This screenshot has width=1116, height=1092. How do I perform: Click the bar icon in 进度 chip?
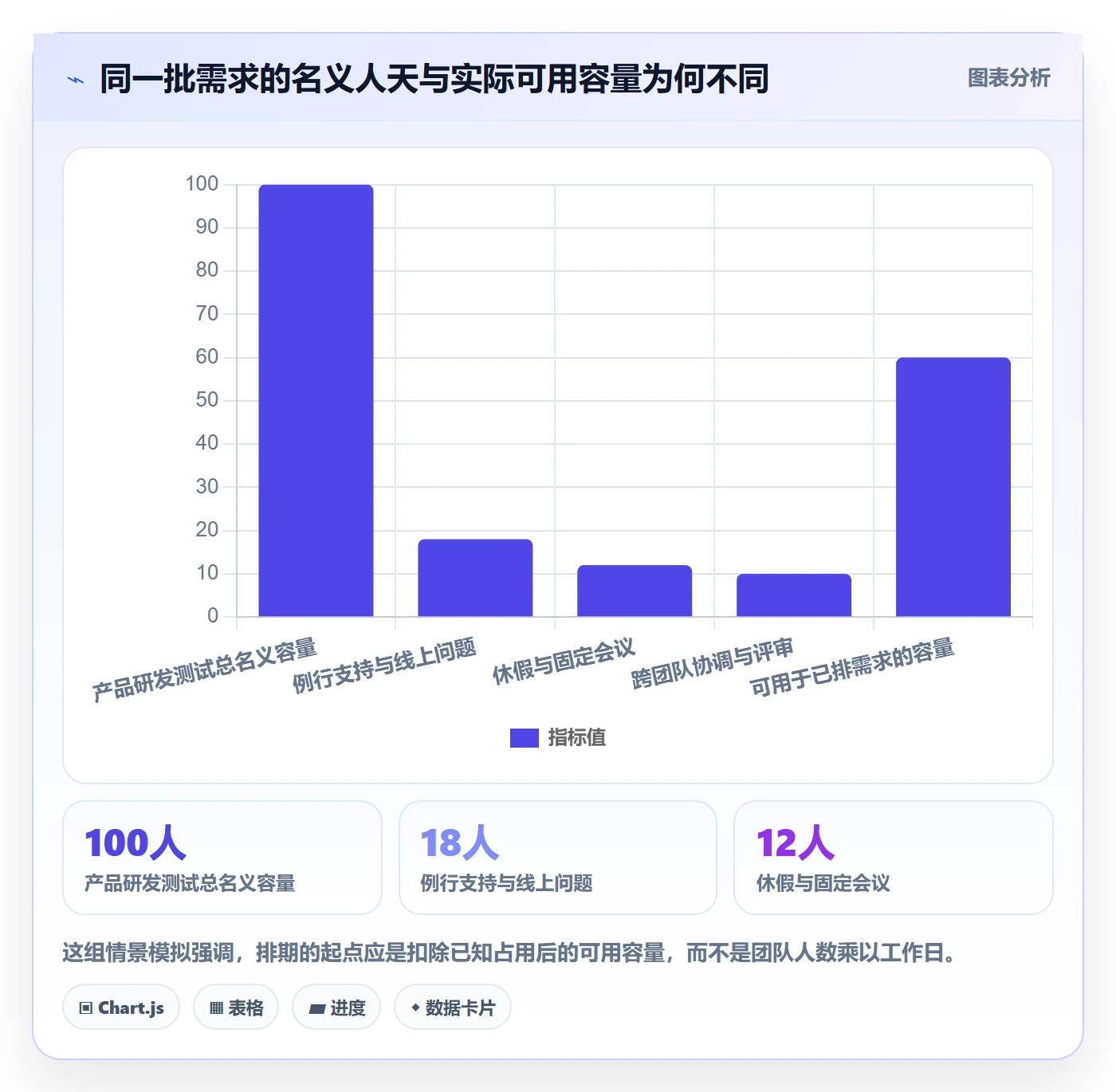click(x=316, y=1009)
